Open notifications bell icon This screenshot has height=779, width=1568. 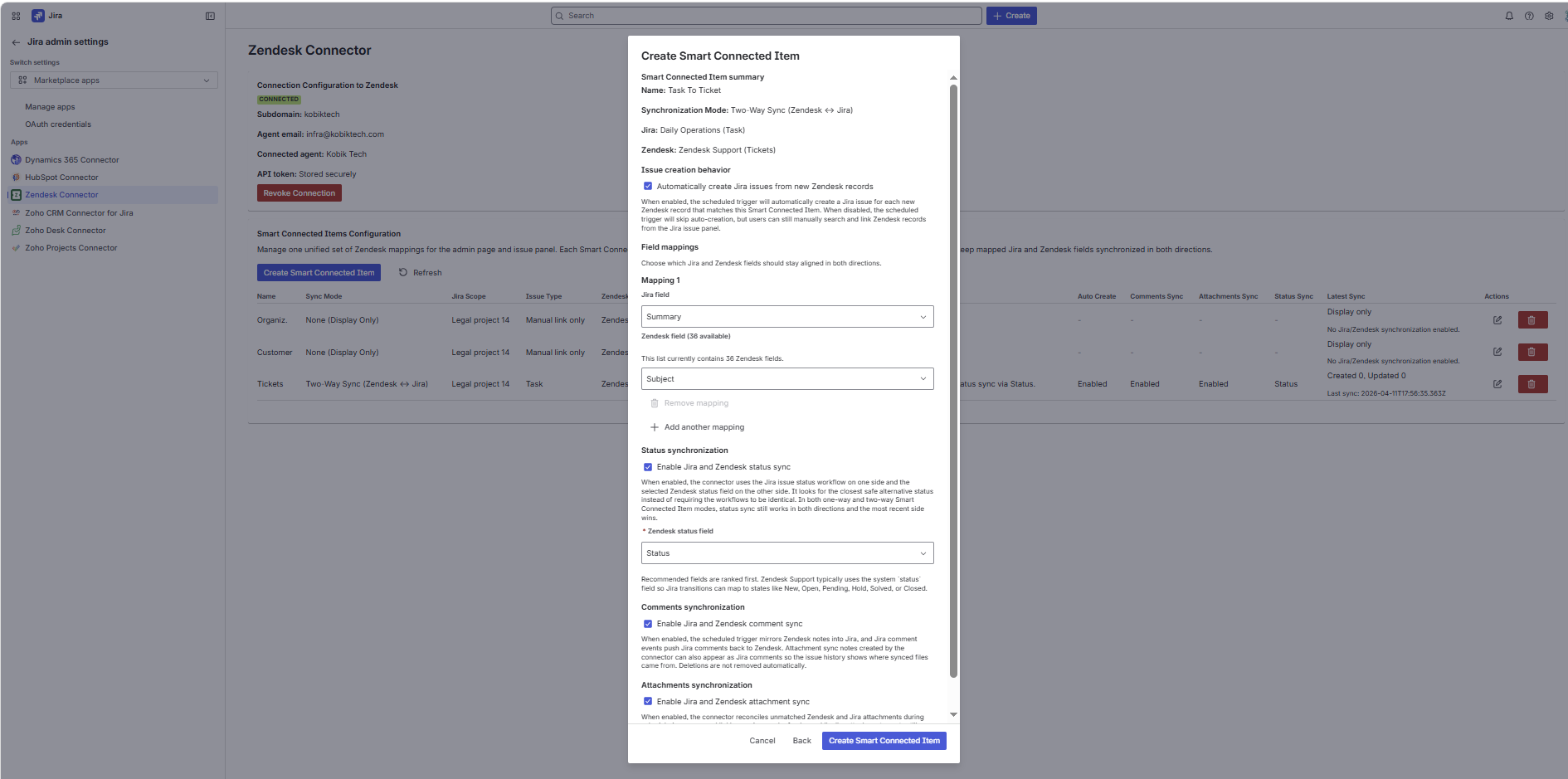click(x=1509, y=15)
